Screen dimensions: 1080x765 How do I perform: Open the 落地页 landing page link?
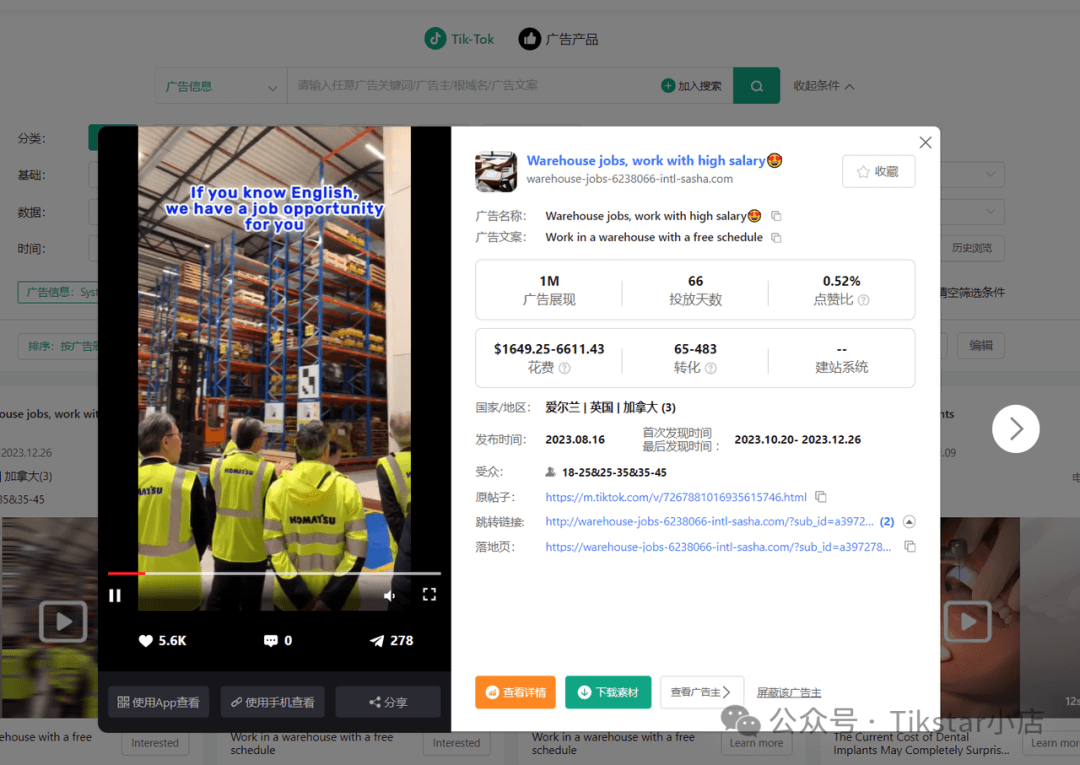click(x=718, y=547)
